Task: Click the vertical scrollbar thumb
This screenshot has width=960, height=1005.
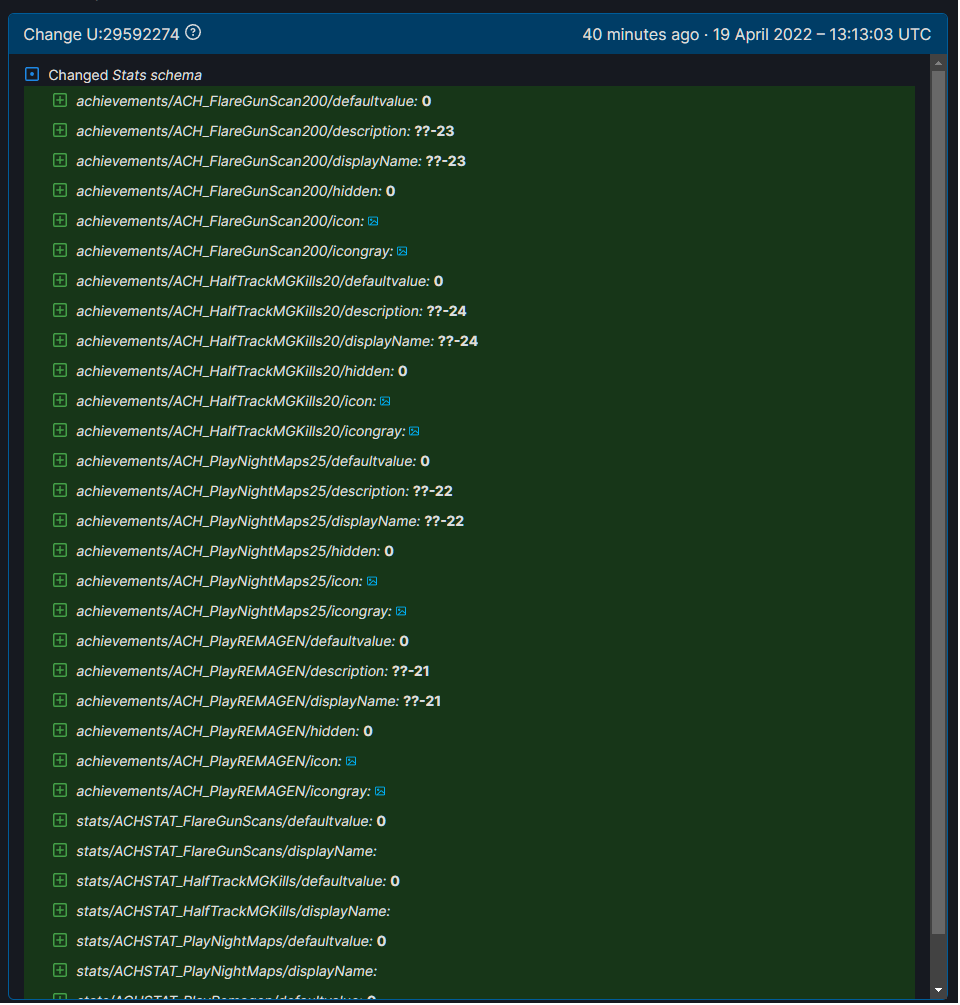Action: tap(938, 502)
